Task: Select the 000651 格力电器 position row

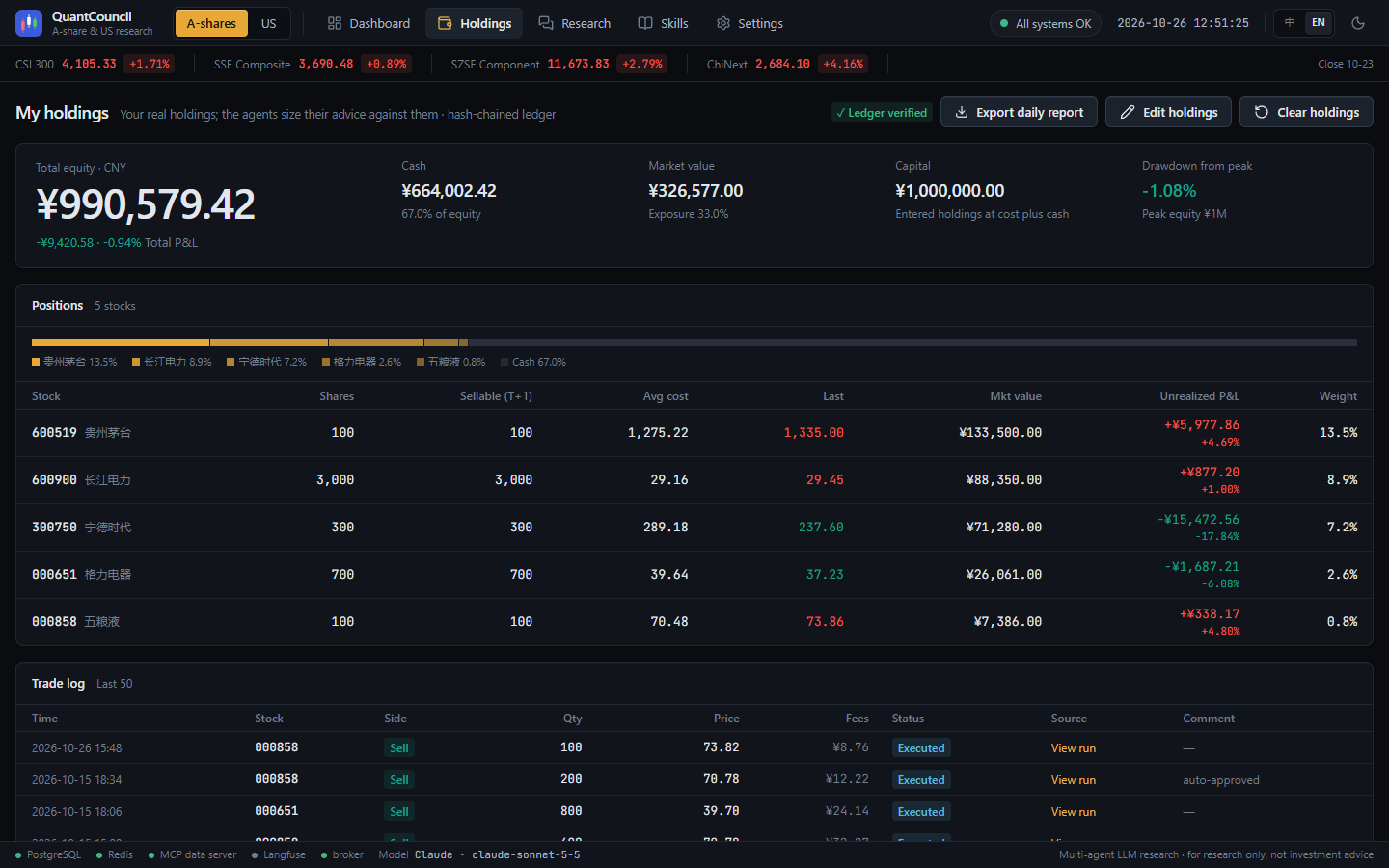Action: tap(694, 575)
